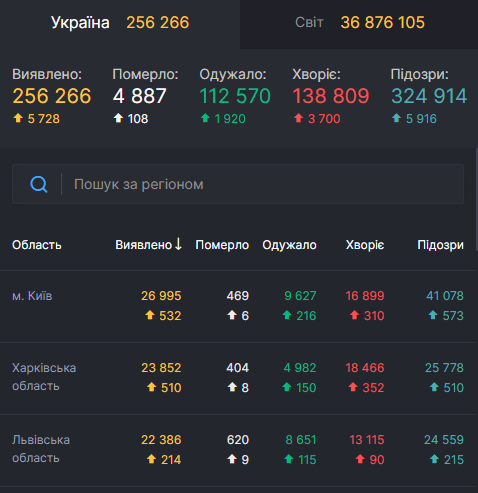Click the orange arrow beside Kyiv's 532
This screenshot has width=478, height=493.
tap(150, 315)
